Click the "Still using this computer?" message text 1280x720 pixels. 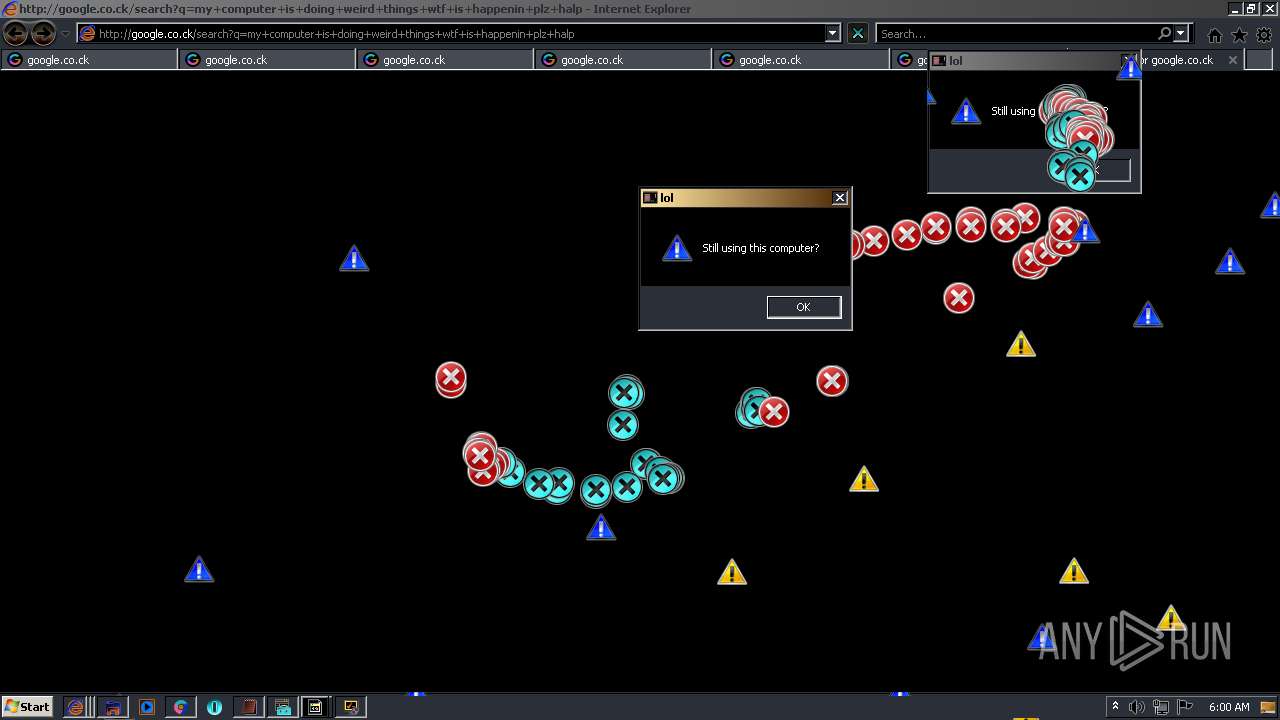click(x=760, y=248)
